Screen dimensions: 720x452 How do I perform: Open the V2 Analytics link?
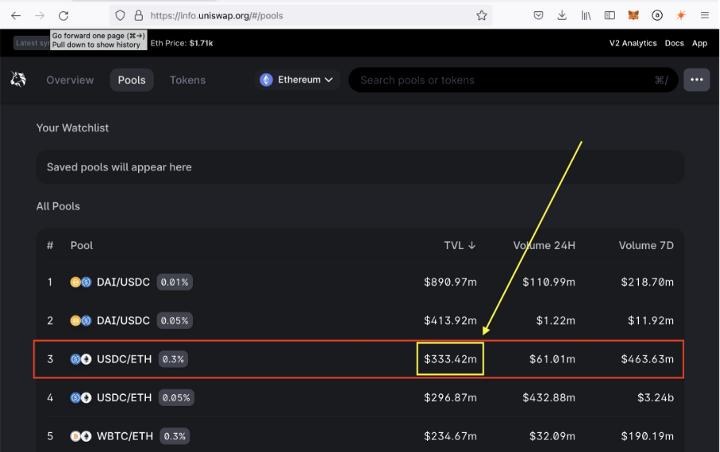pos(633,43)
